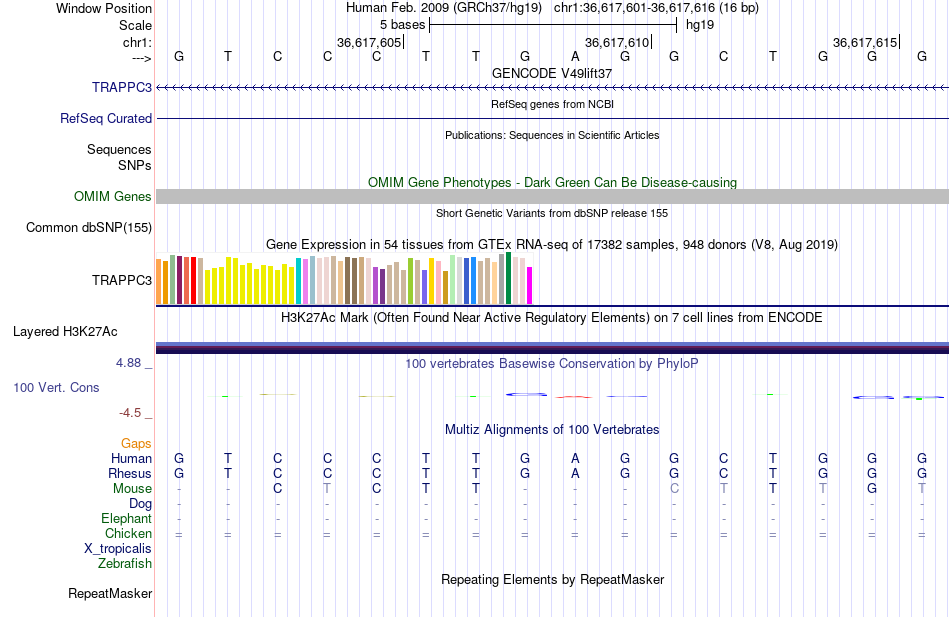950x617 pixels.
Task: Click the Mouse species label
Action: 132,489
